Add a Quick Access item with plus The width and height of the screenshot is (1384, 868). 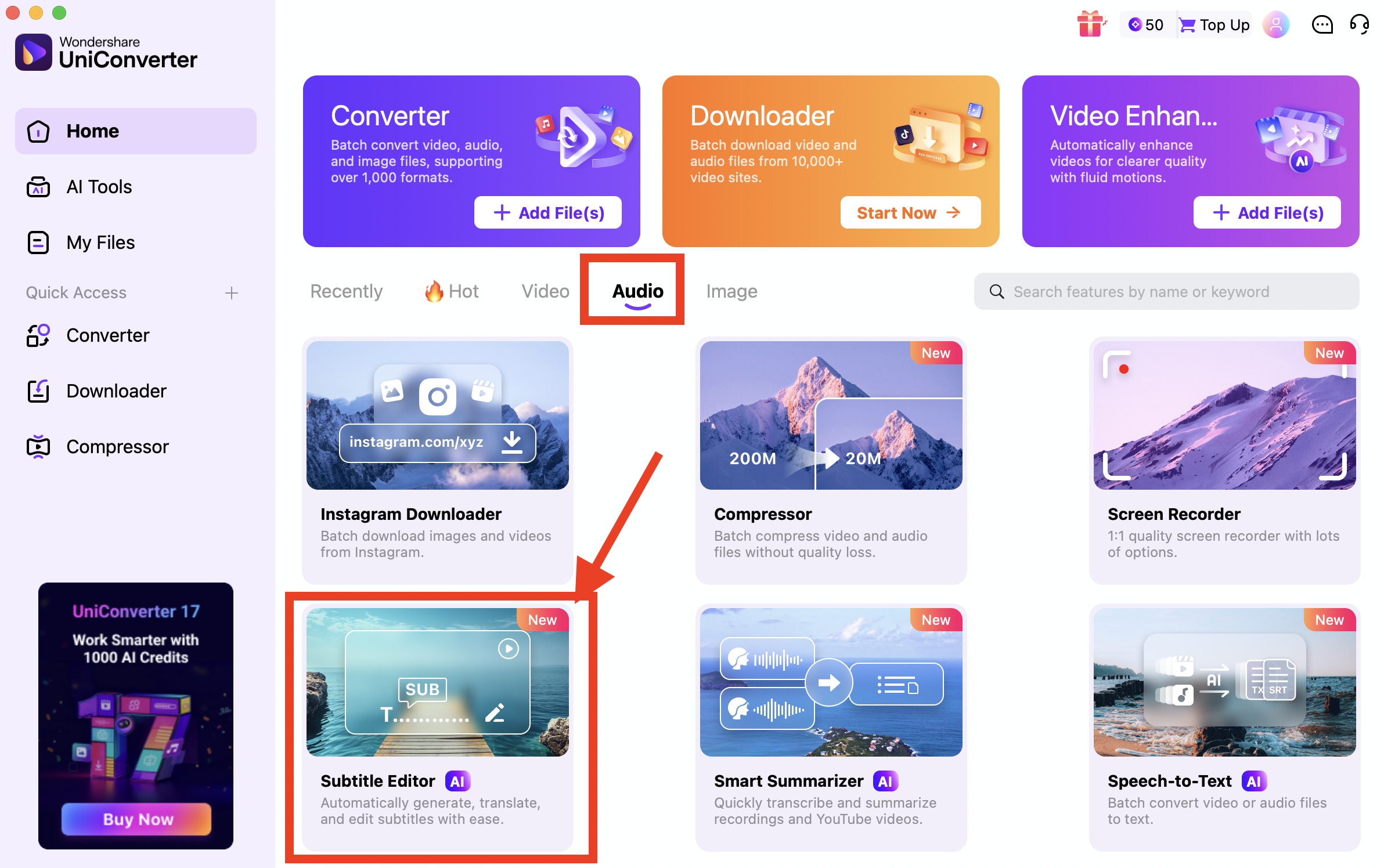pyautogui.click(x=232, y=293)
